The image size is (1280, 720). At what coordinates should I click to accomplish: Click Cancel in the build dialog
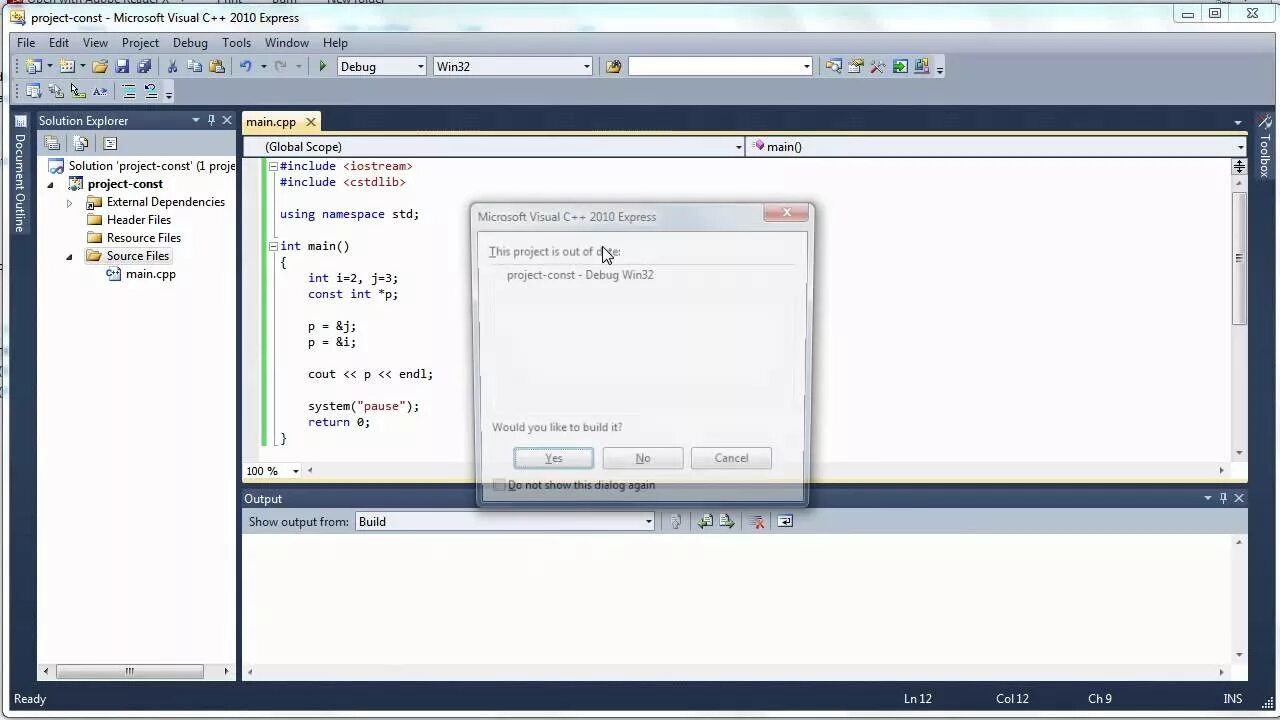731,458
